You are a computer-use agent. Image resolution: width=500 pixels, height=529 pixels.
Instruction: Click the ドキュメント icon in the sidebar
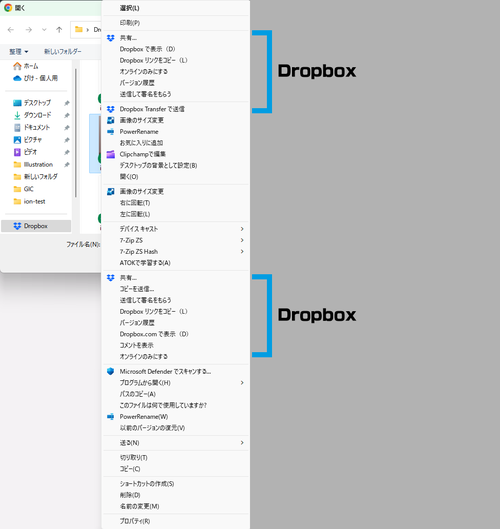(17, 128)
